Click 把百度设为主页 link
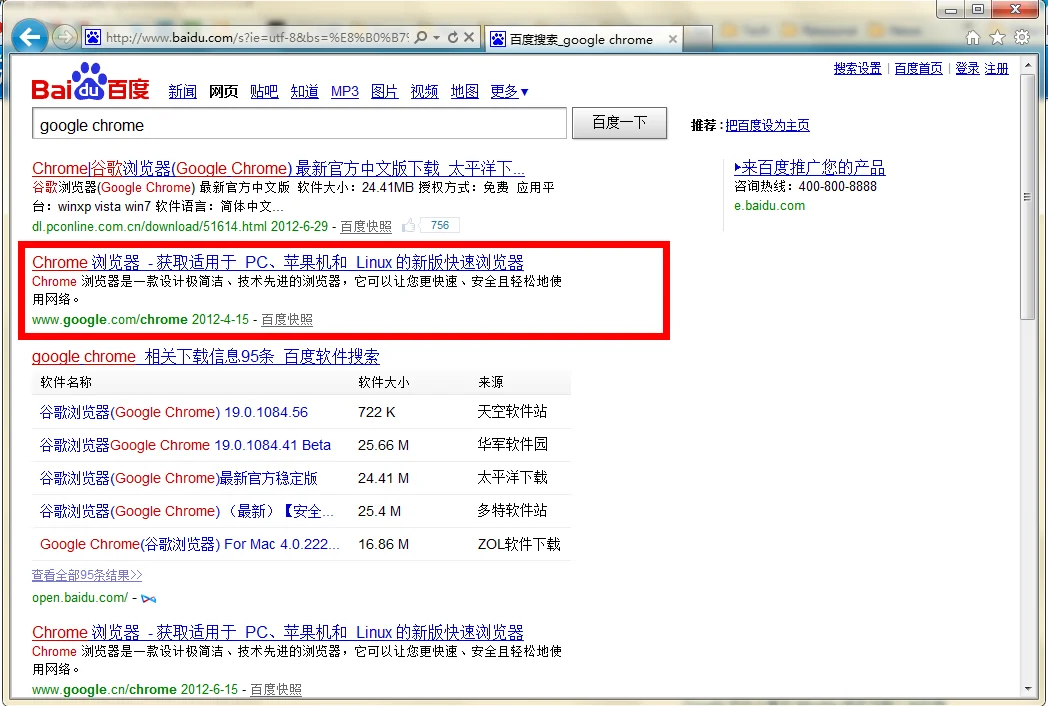 767,125
